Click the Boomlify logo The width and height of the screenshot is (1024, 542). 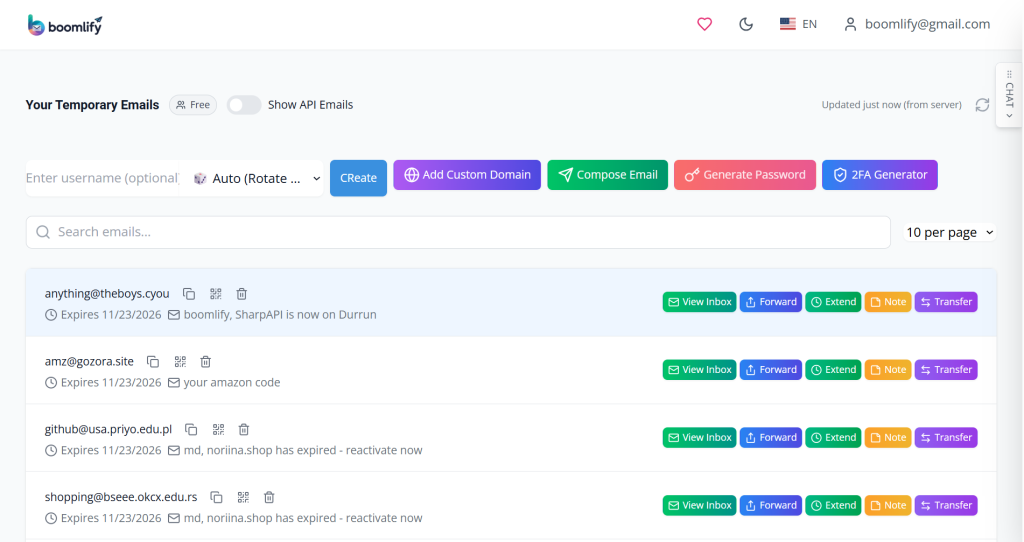coord(65,25)
